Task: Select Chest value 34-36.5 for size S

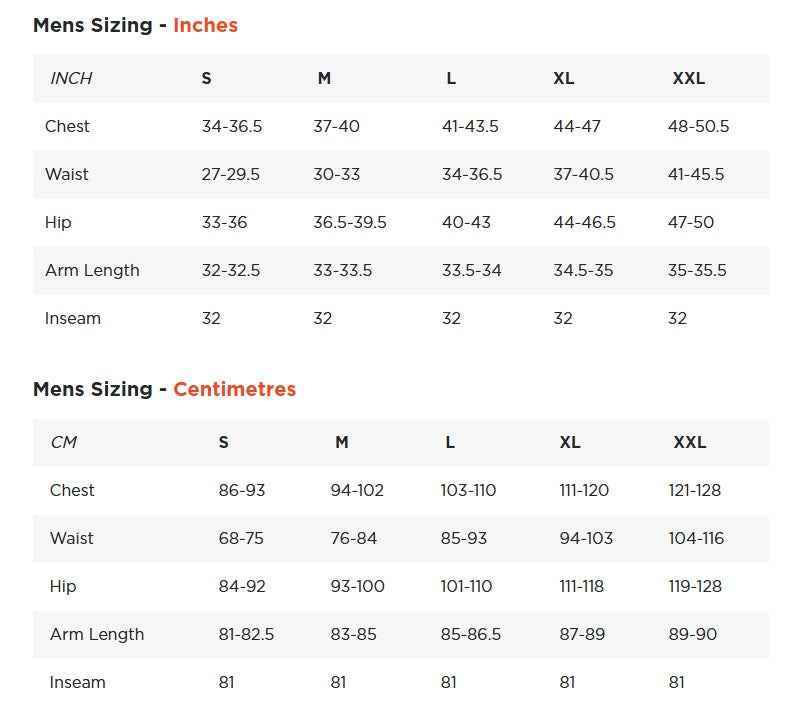Action: click(x=232, y=126)
